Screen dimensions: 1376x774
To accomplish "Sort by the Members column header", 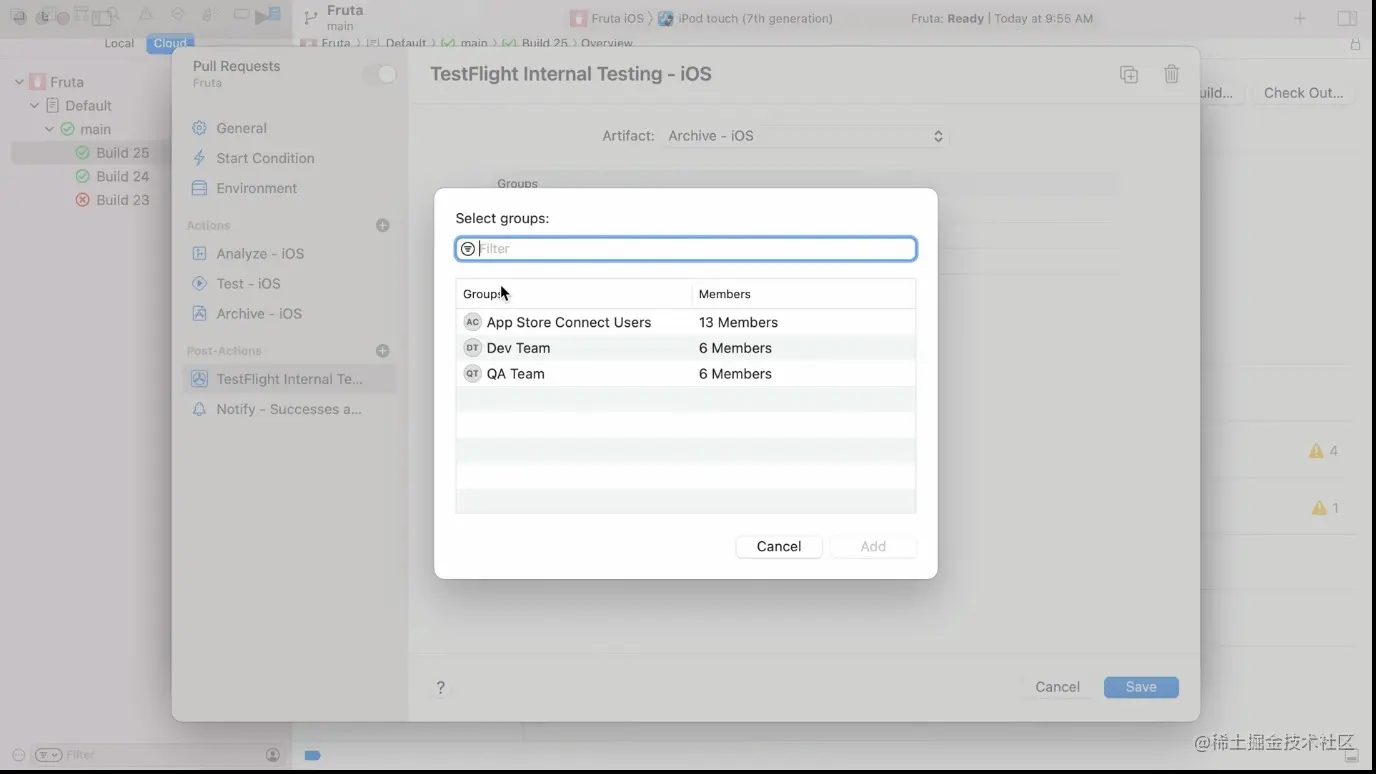I will point(803,294).
